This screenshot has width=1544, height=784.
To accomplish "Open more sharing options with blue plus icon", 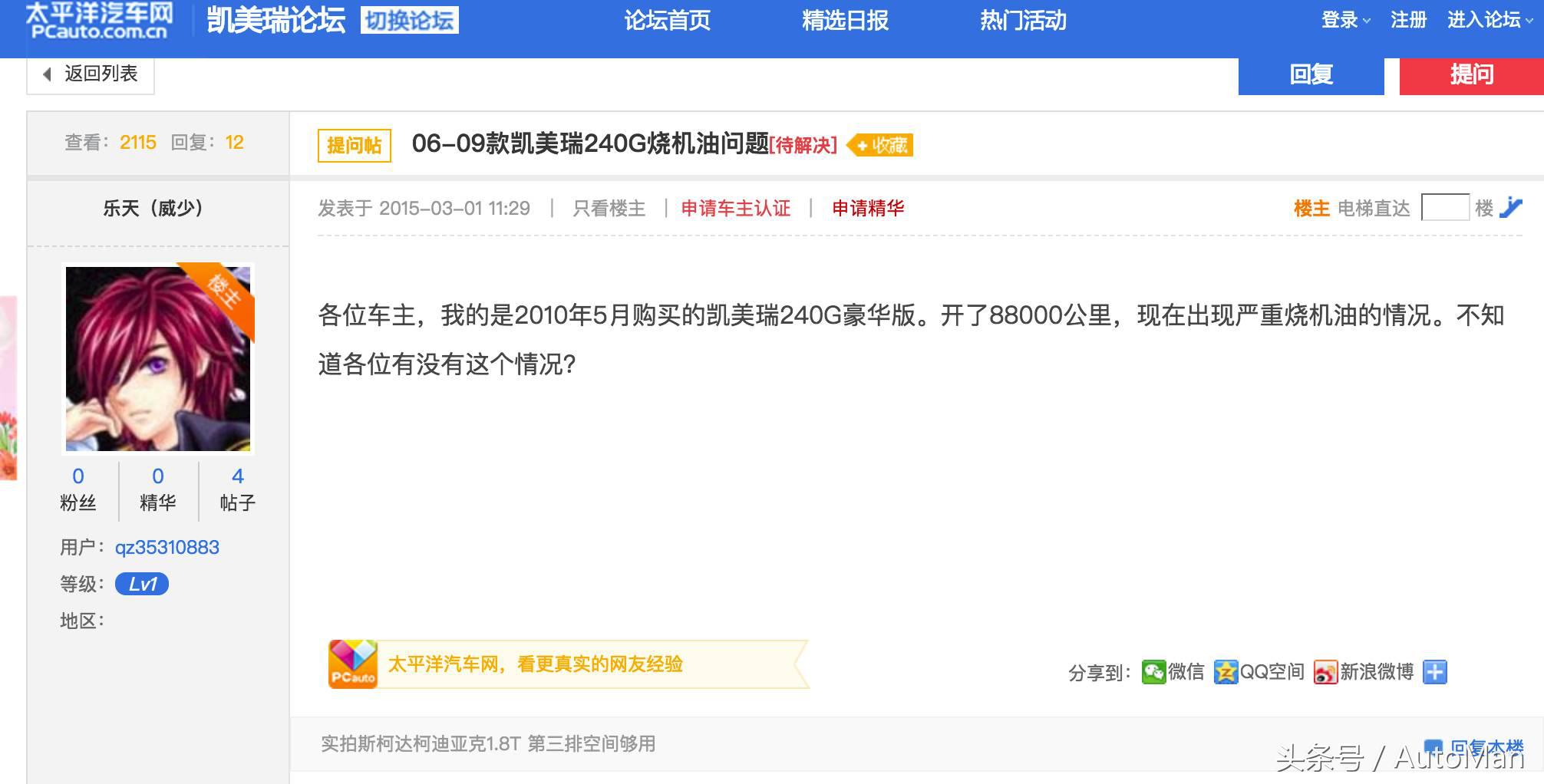I will (1433, 673).
